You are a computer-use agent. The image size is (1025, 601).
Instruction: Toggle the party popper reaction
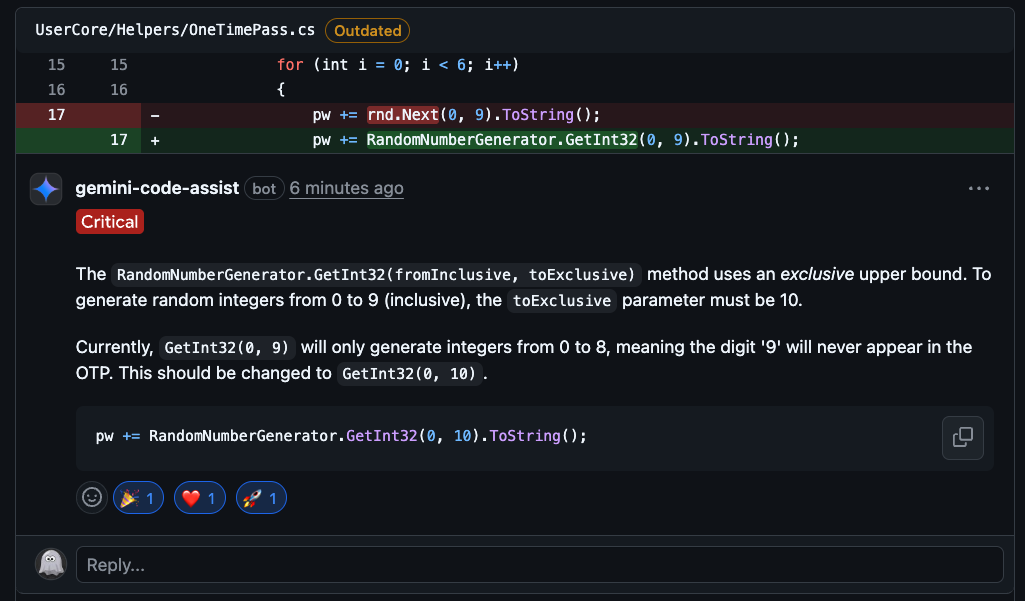click(139, 498)
